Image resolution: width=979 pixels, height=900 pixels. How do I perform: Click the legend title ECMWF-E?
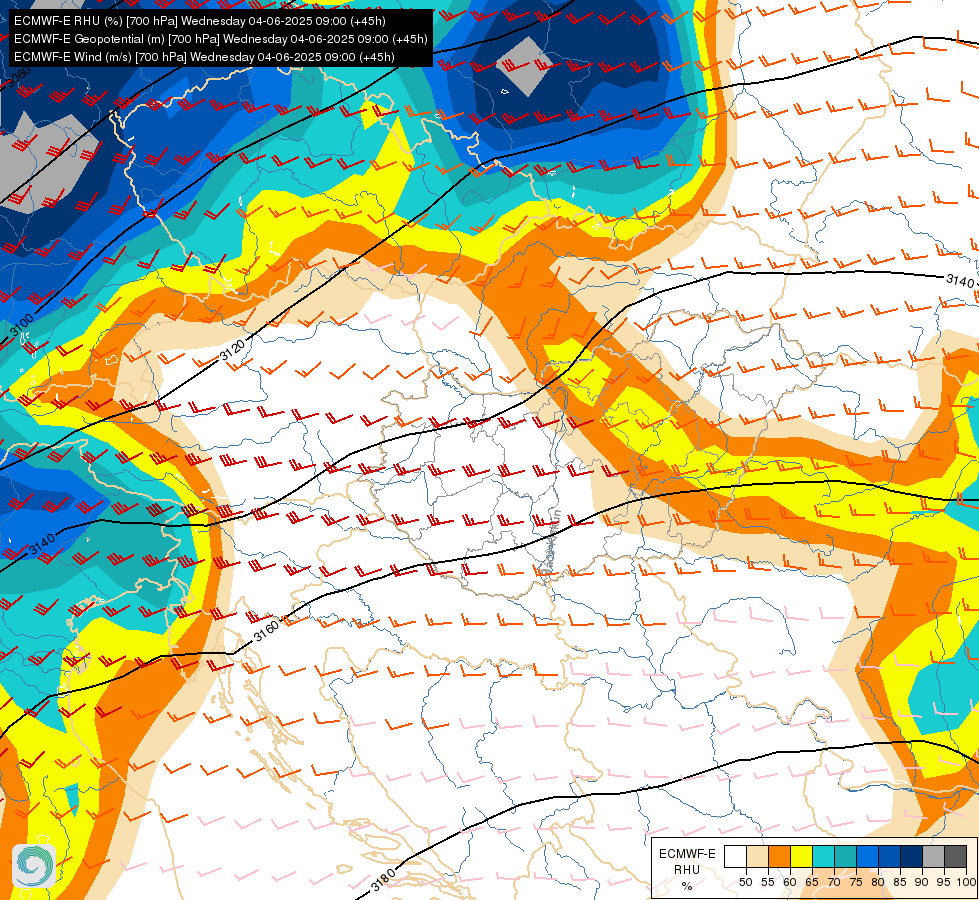click(x=687, y=854)
